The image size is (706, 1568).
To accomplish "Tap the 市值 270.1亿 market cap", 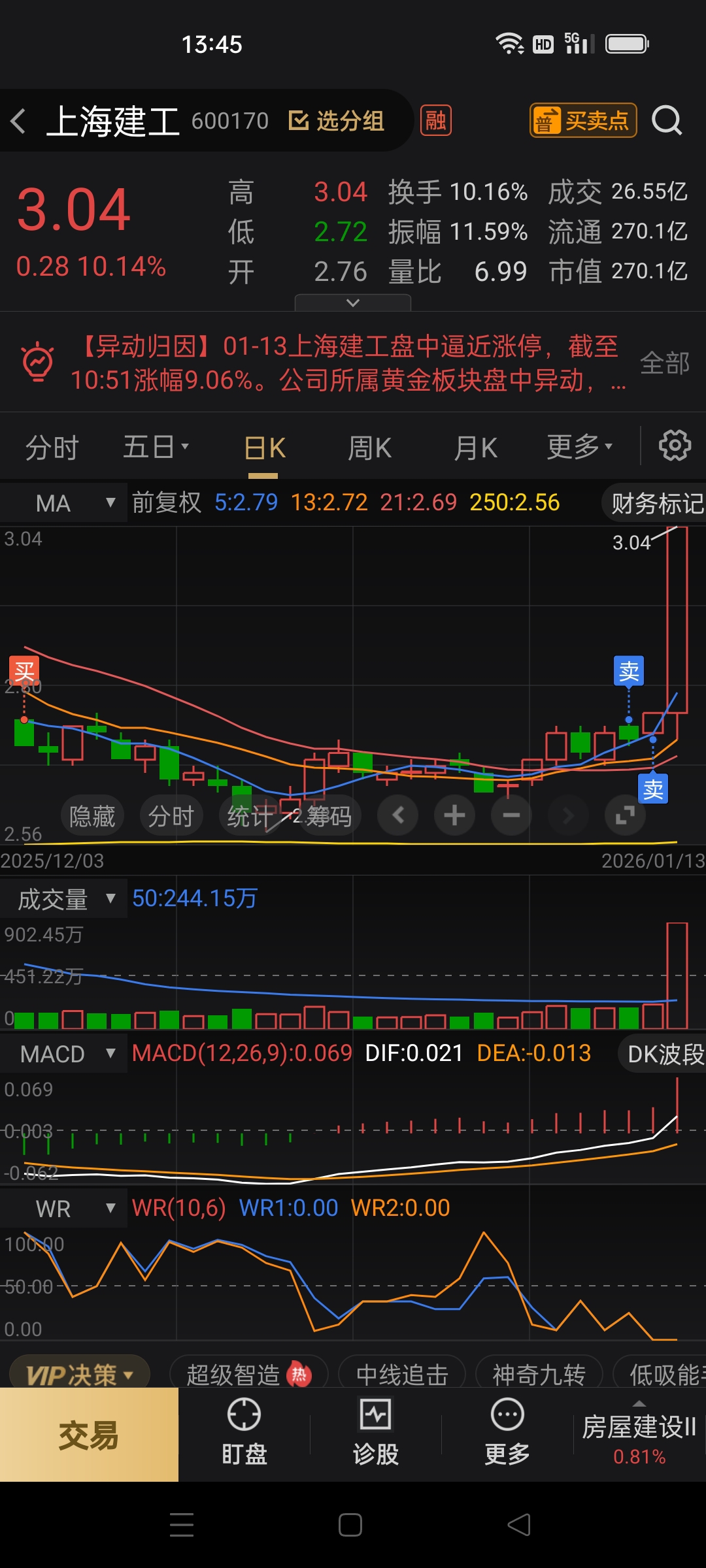I will click(618, 271).
